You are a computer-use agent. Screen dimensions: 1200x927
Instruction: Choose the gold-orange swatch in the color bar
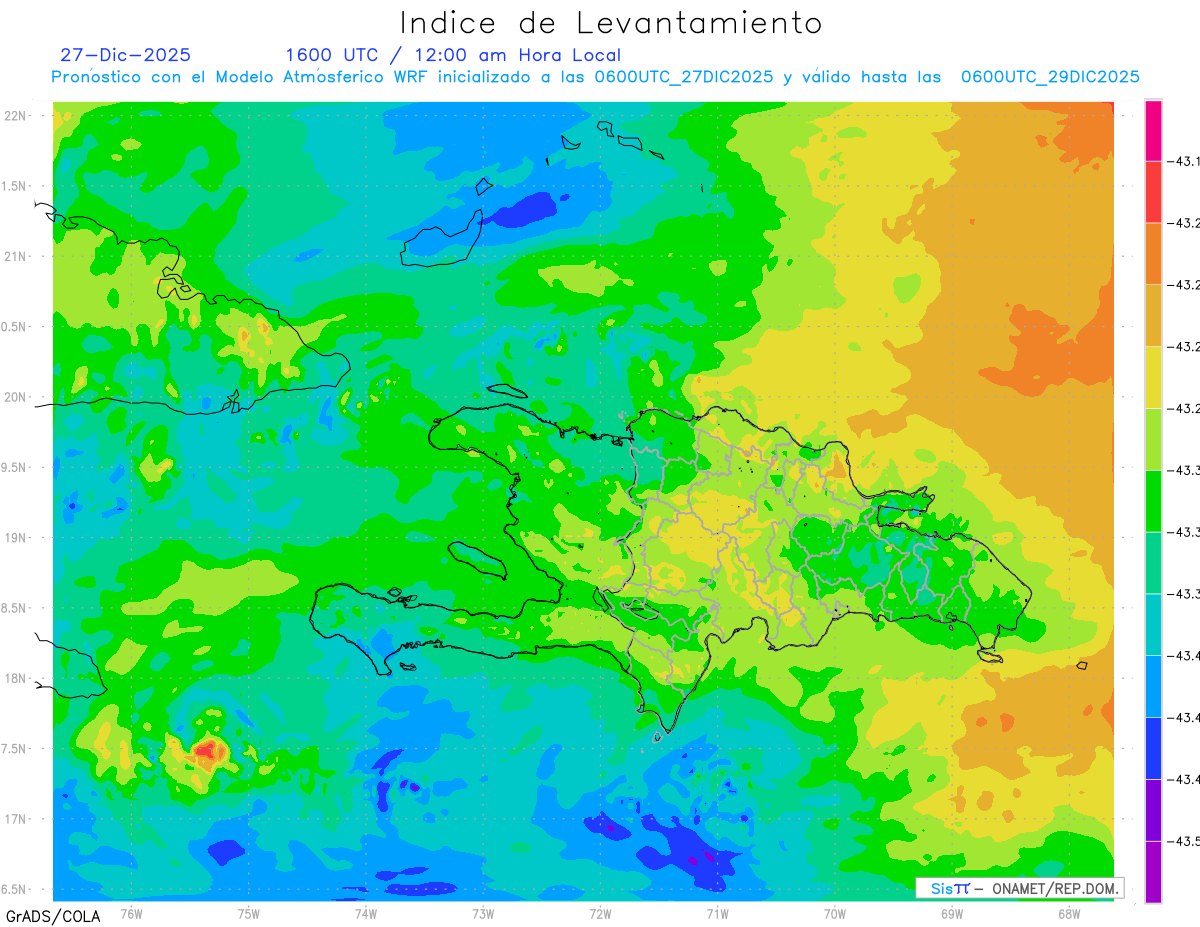pyautogui.click(x=1153, y=316)
